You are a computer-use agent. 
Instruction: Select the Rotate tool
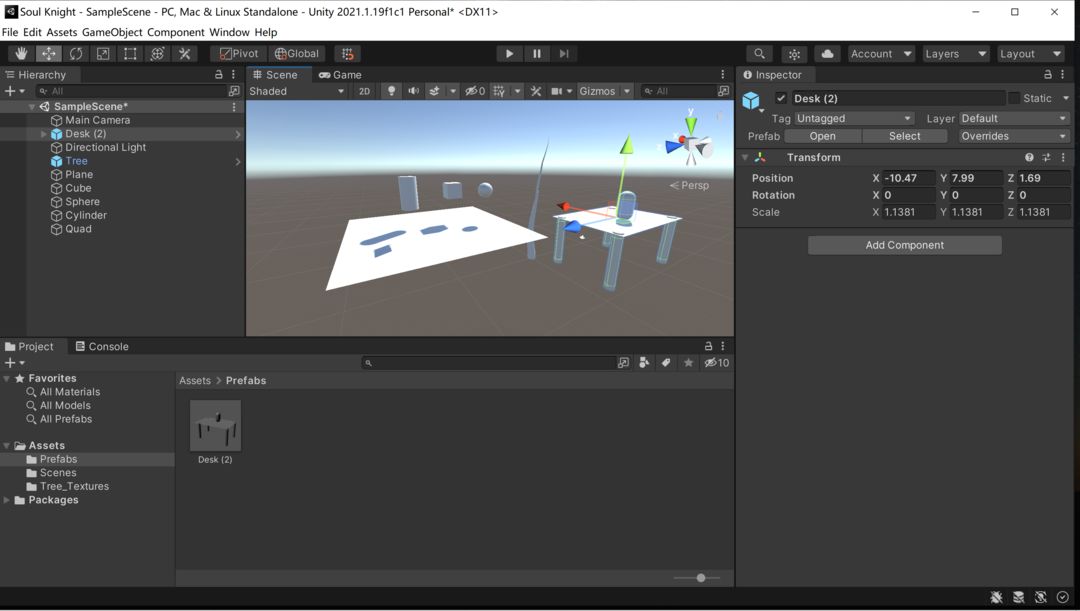[76, 54]
